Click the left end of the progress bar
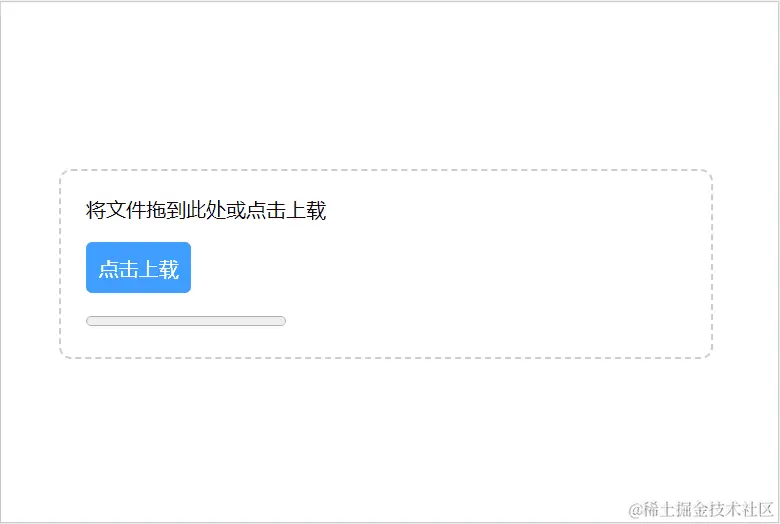 click(x=90, y=321)
